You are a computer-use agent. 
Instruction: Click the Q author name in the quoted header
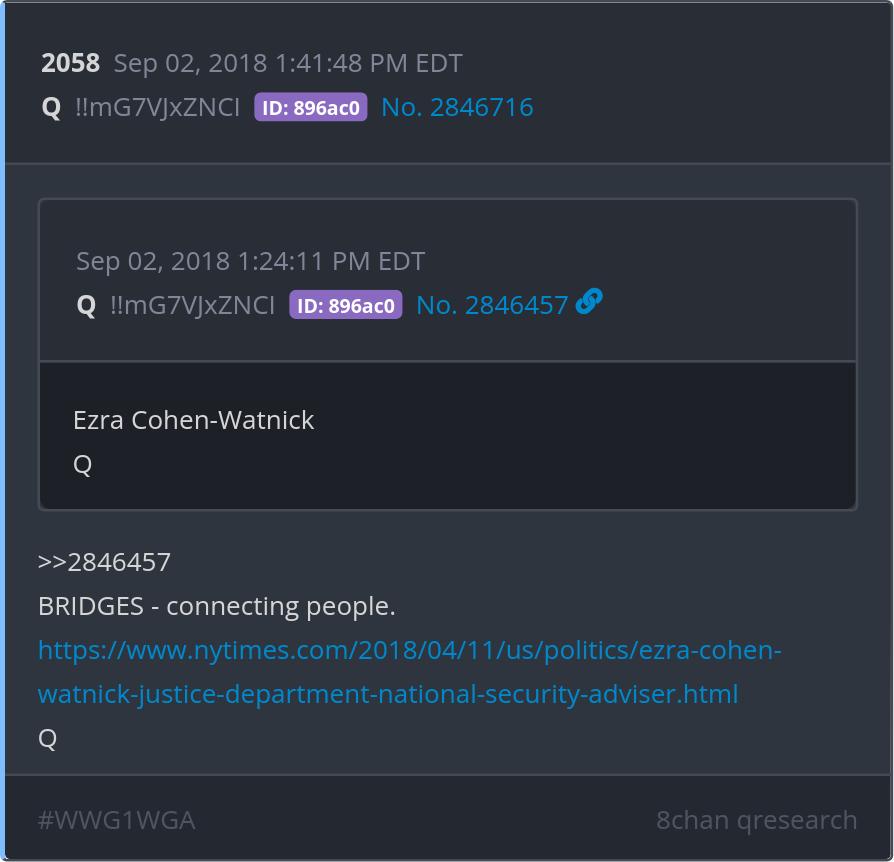click(86, 305)
